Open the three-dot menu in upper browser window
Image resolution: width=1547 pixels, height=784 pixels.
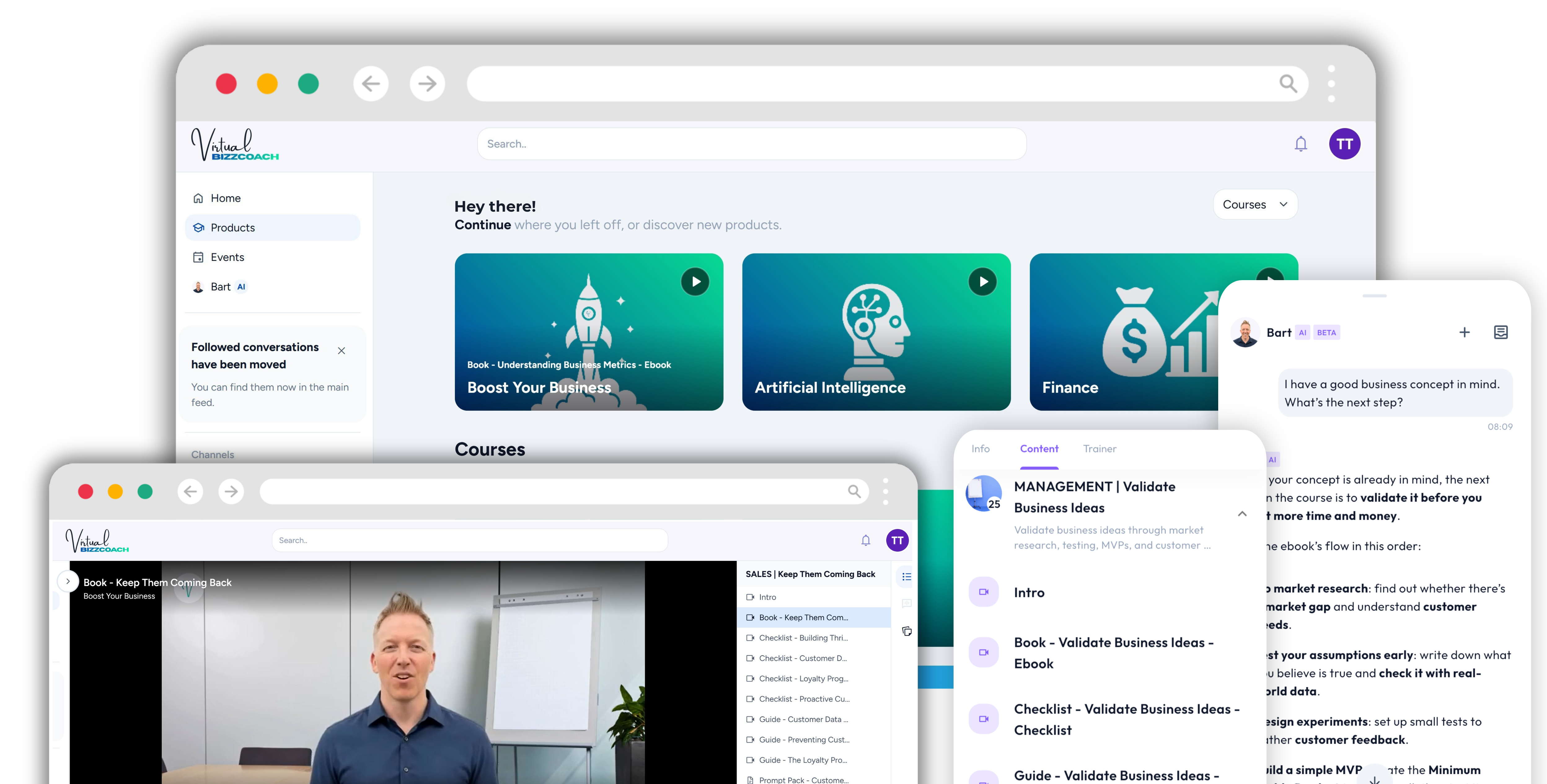click(x=1331, y=83)
